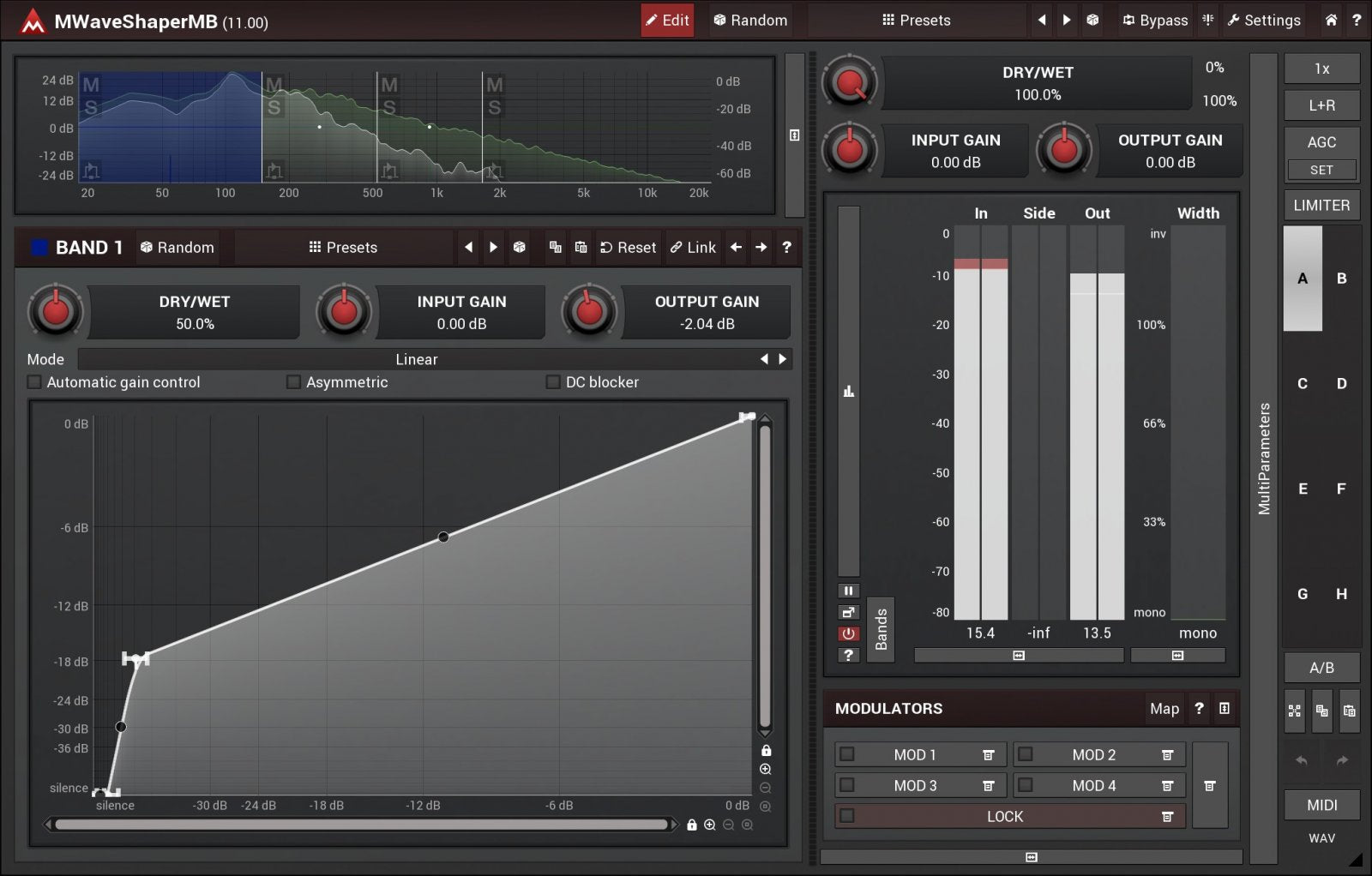
Task: Select preset slot B
Action: [1341, 279]
